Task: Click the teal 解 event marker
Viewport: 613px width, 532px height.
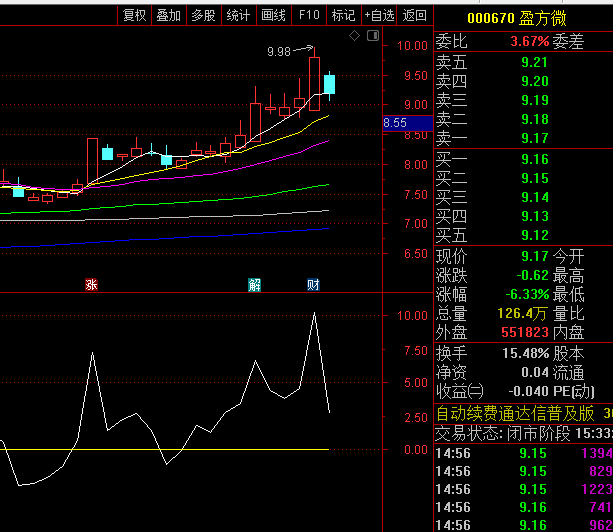Action: point(255,285)
